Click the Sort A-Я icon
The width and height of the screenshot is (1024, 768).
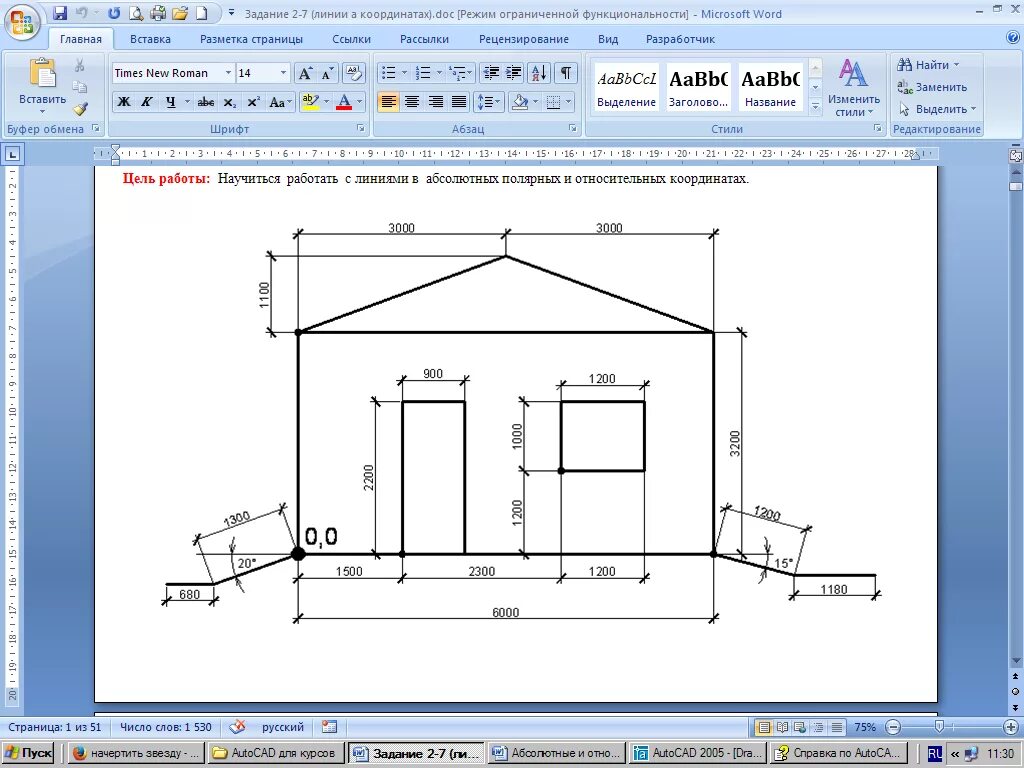click(x=539, y=72)
